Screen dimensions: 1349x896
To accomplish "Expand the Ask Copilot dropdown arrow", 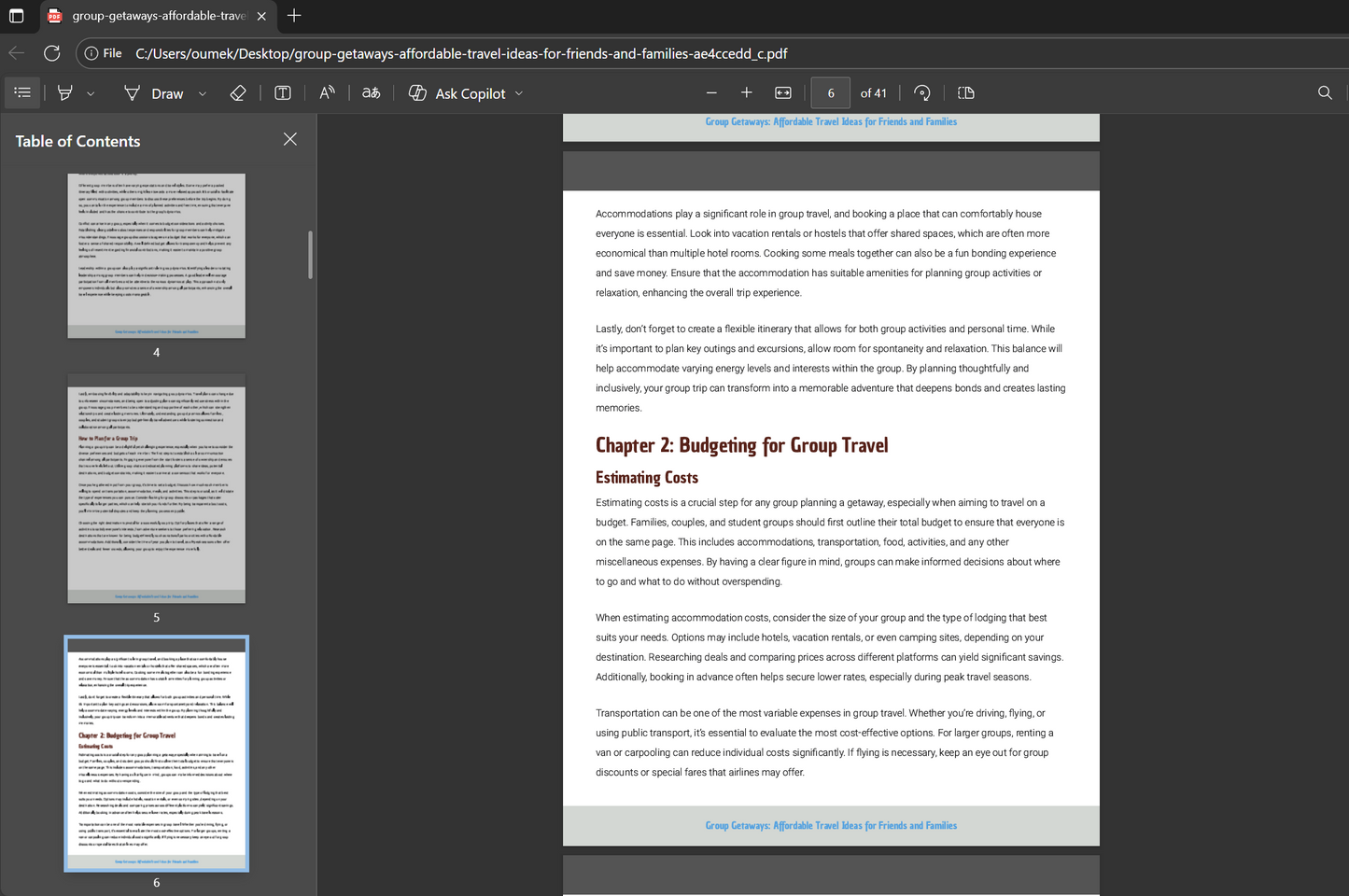I will point(519,93).
